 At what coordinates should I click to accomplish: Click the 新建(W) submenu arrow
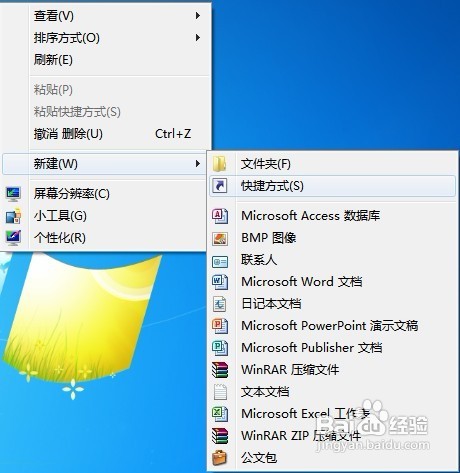(198, 164)
